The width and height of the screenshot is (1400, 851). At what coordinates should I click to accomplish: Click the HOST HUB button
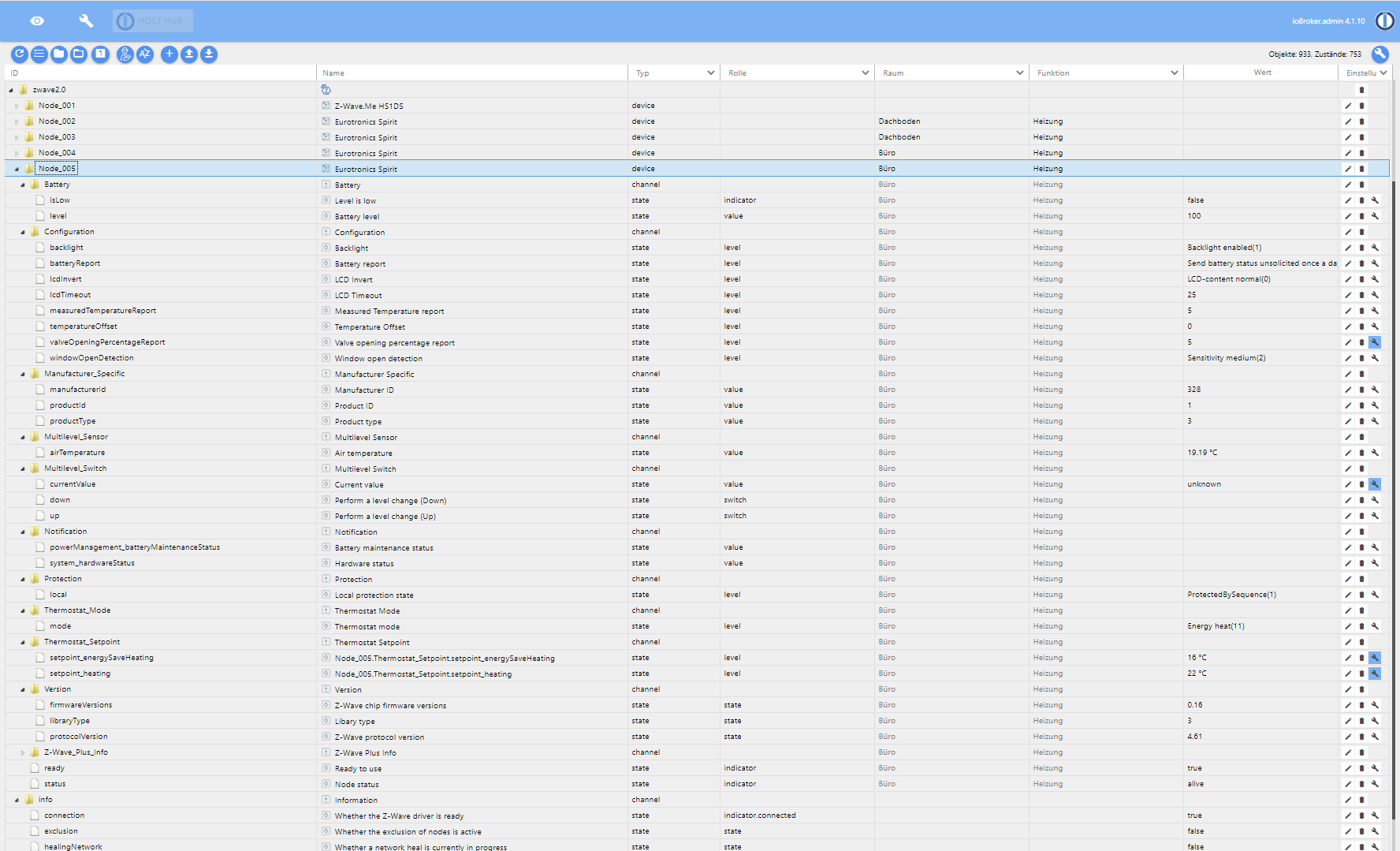pyautogui.click(x=153, y=21)
